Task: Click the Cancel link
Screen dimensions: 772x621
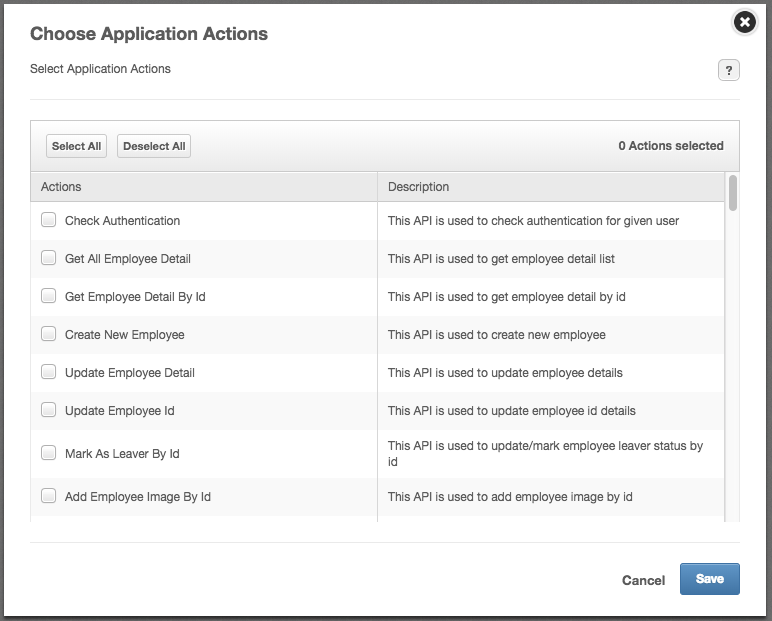Action: tap(643, 580)
